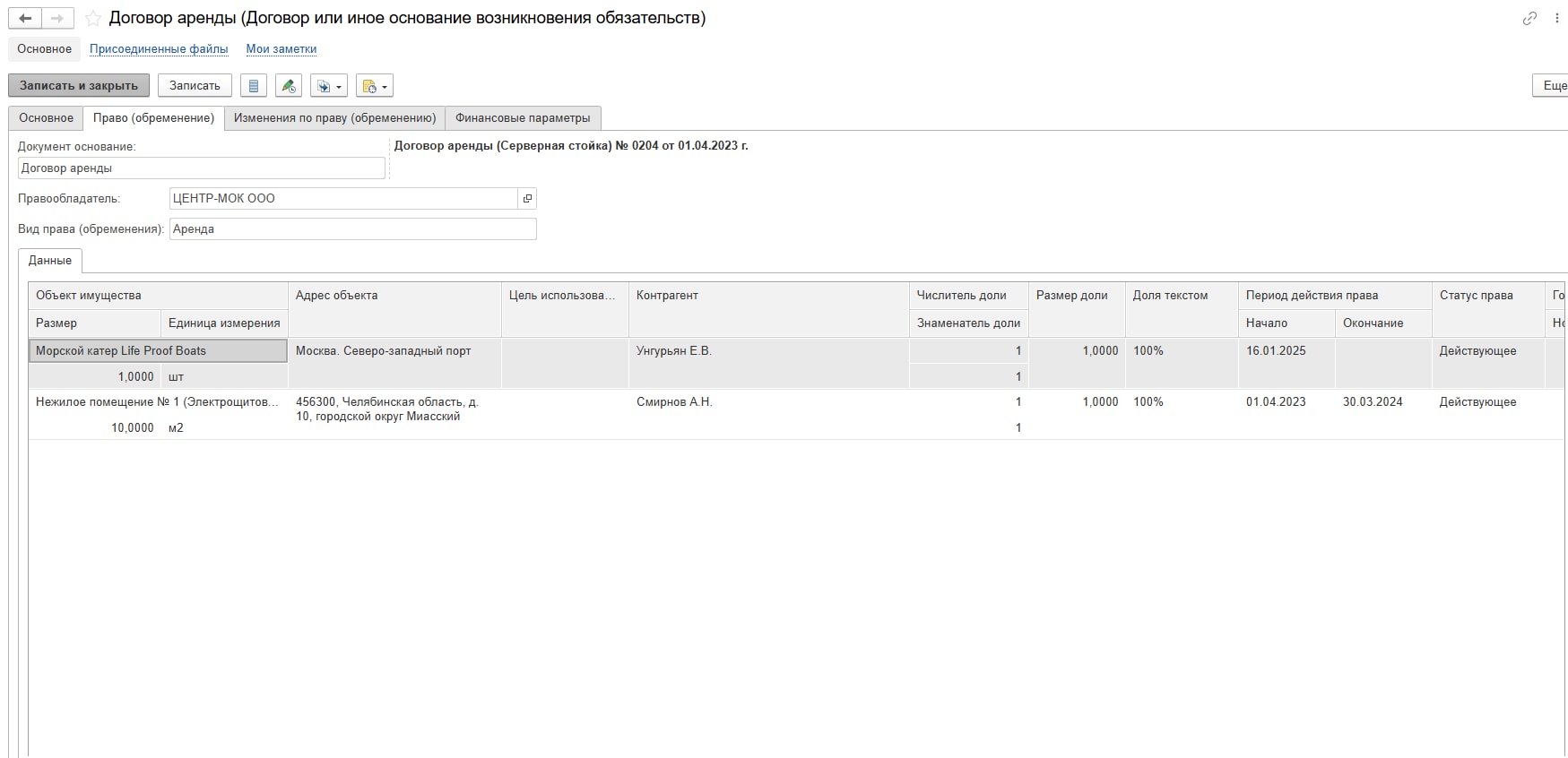Click the green pen with clock toolbar icon
The width and height of the screenshot is (1568, 758).
click(x=289, y=86)
